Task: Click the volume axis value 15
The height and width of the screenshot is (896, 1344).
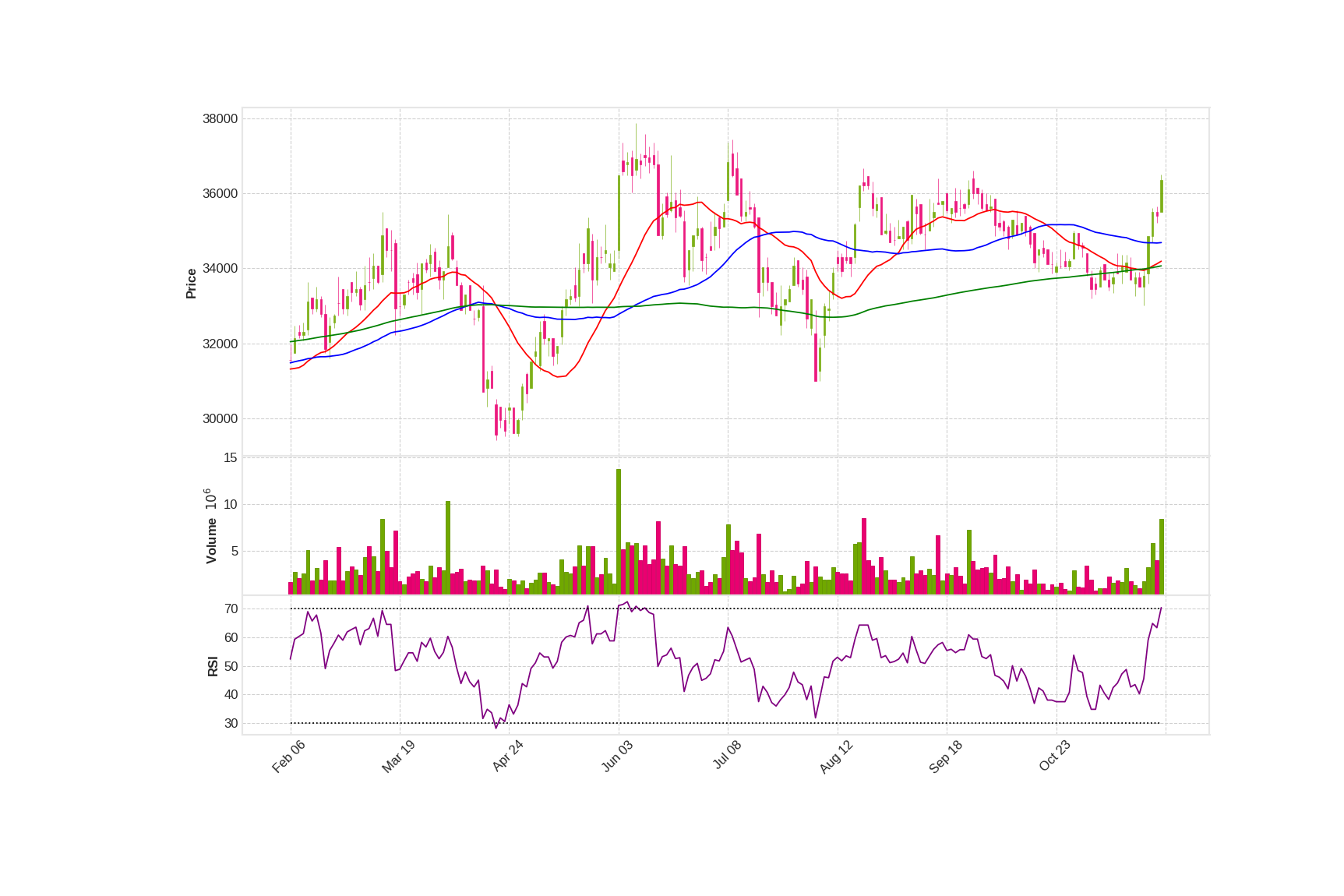Action: pyautogui.click(x=231, y=458)
